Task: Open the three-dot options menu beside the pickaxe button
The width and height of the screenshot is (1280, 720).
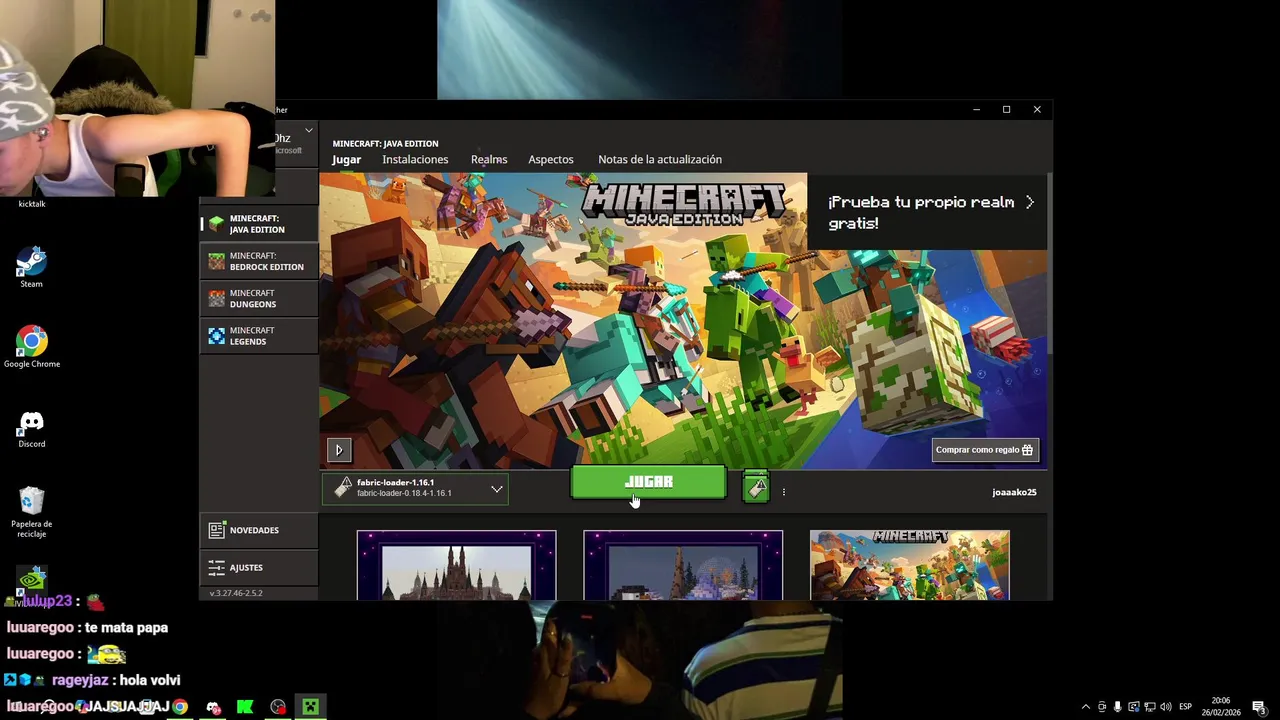Action: point(784,492)
